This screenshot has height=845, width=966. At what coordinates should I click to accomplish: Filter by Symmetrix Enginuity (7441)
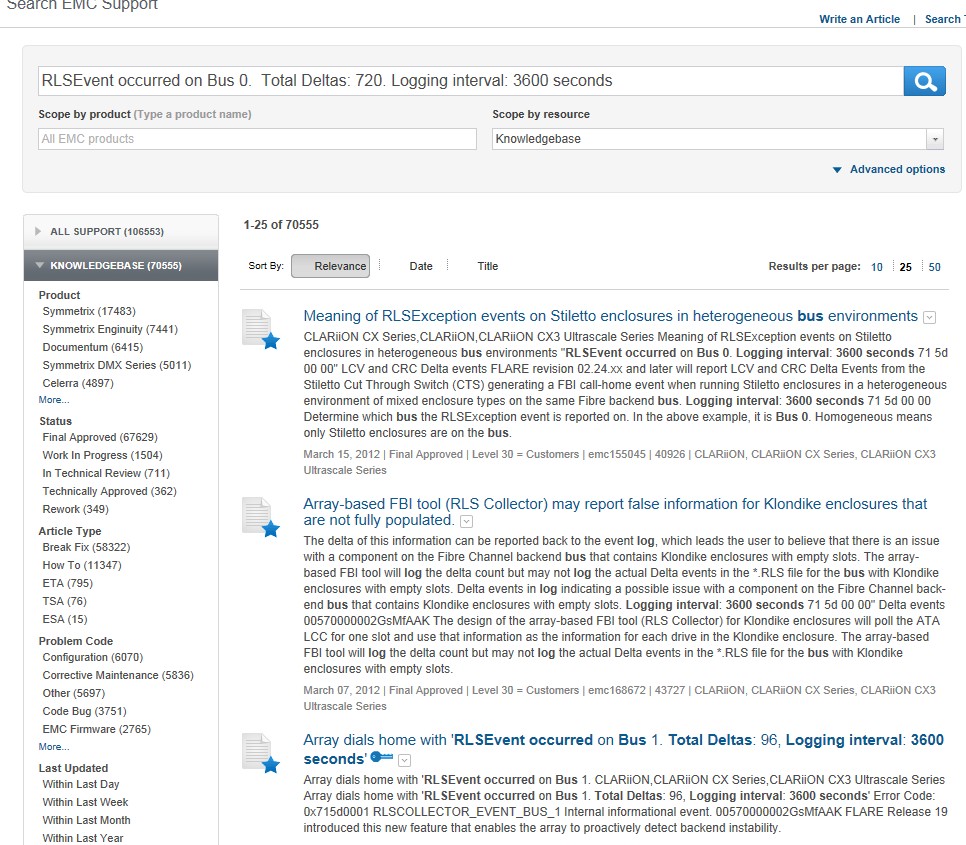110,330
